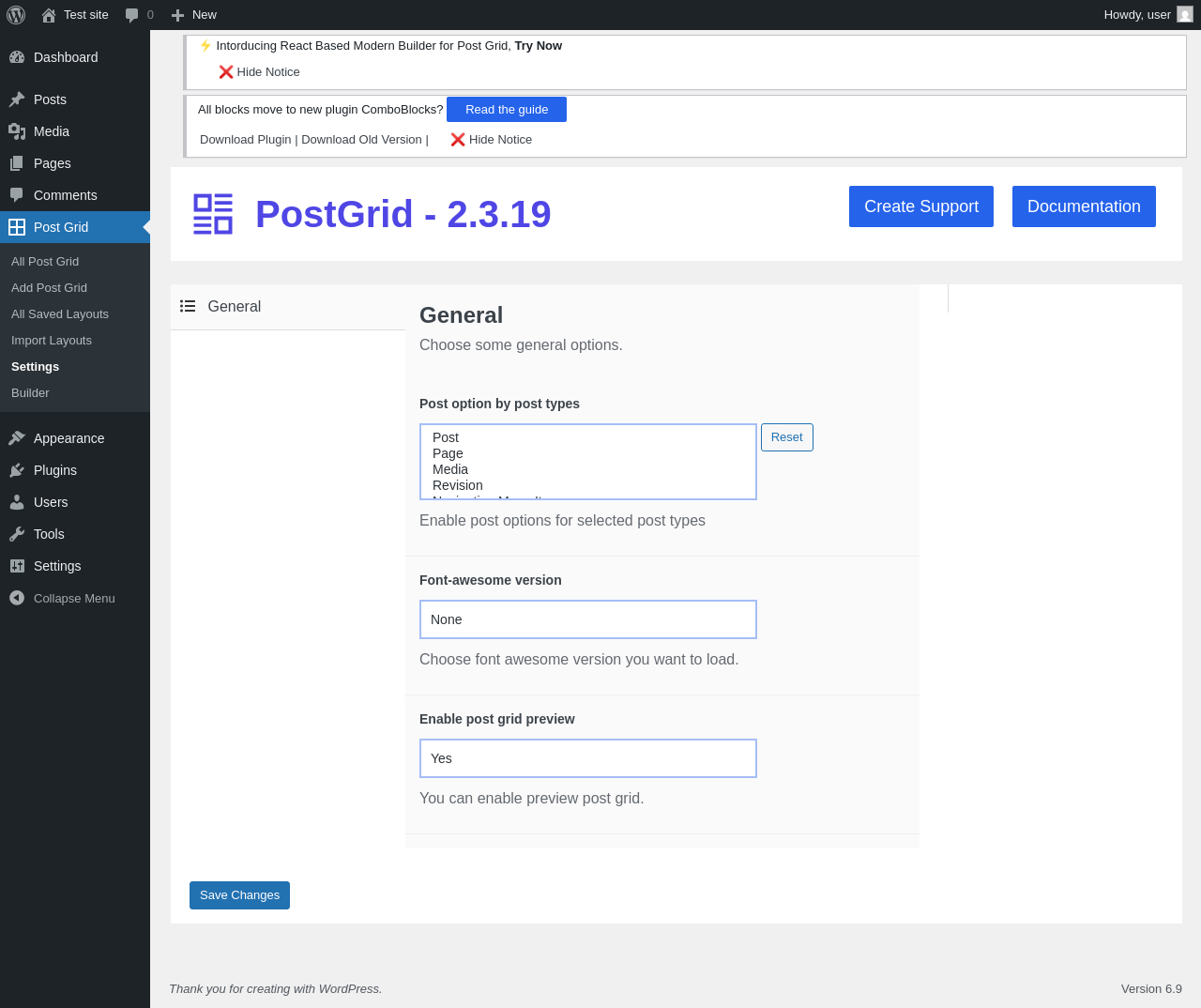Click the New plus icon in admin bar
Image resolution: width=1201 pixels, height=1008 pixels.
pos(177,15)
